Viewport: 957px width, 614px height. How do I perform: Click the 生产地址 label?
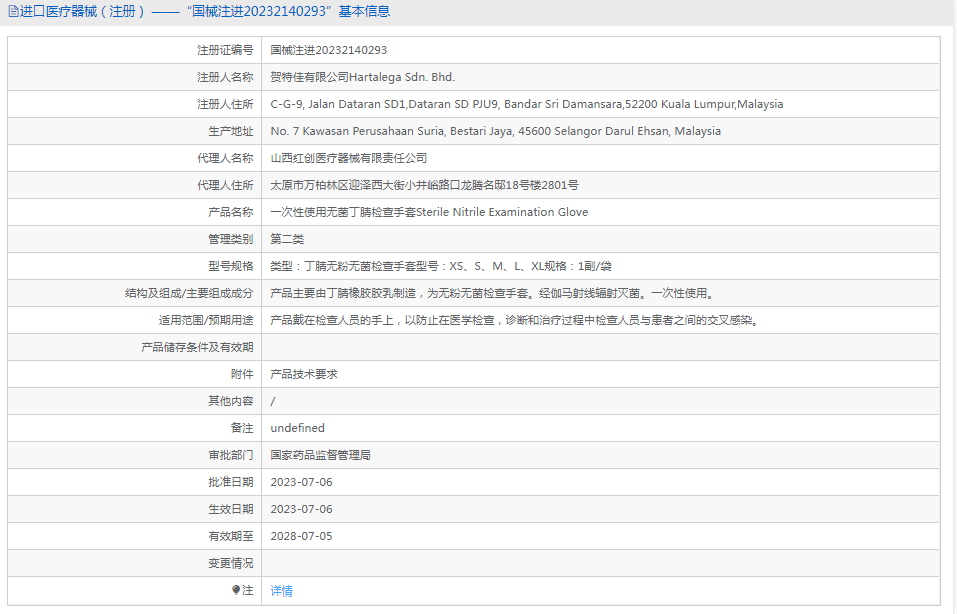click(x=230, y=131)
